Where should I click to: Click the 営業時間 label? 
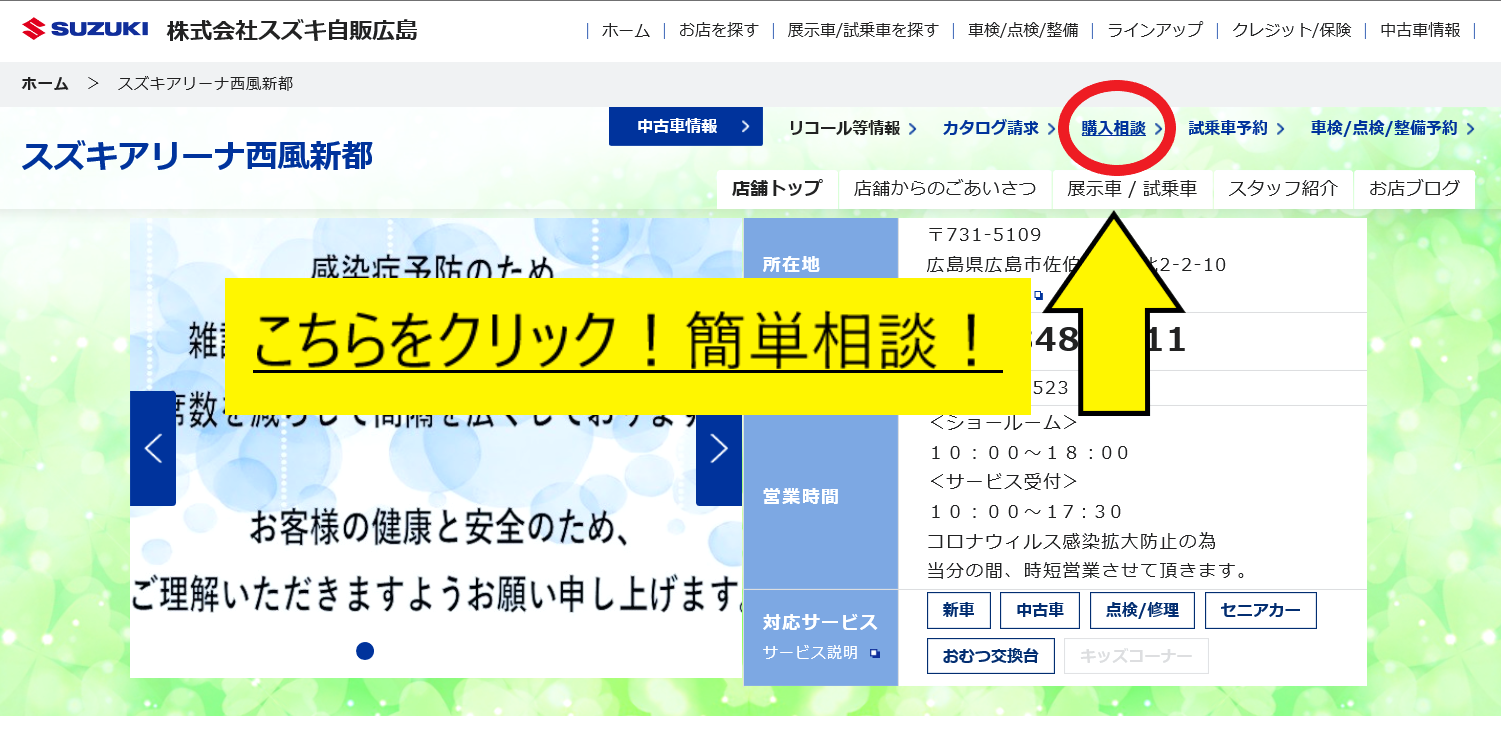pyautogui.click(x=801, y=497)
